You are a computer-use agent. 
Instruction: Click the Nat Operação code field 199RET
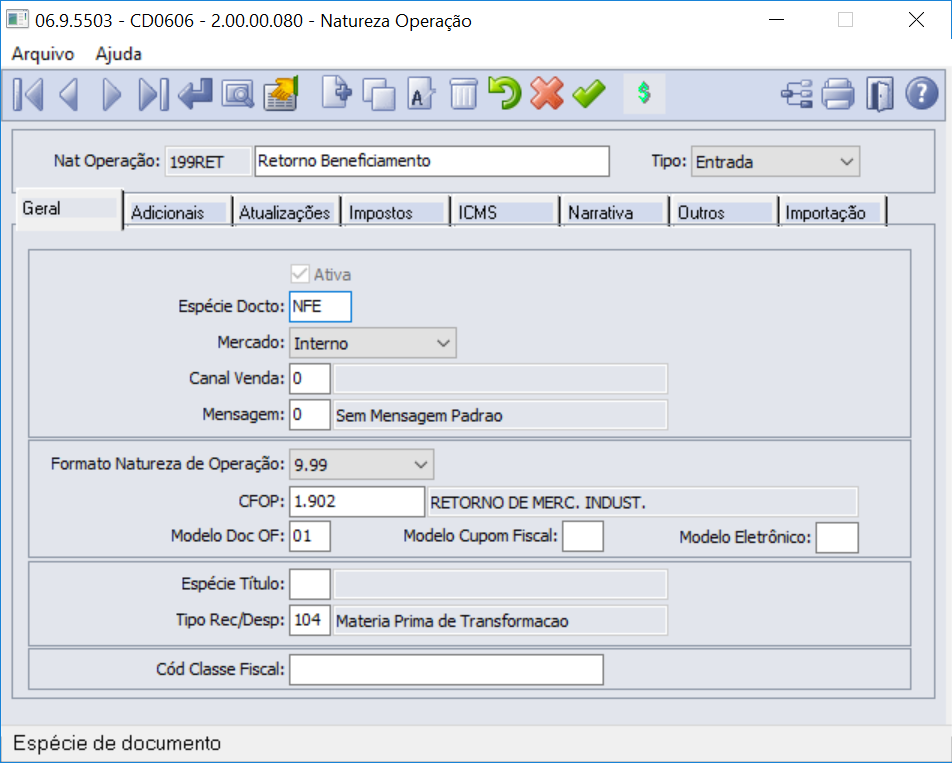pos(208,161)
